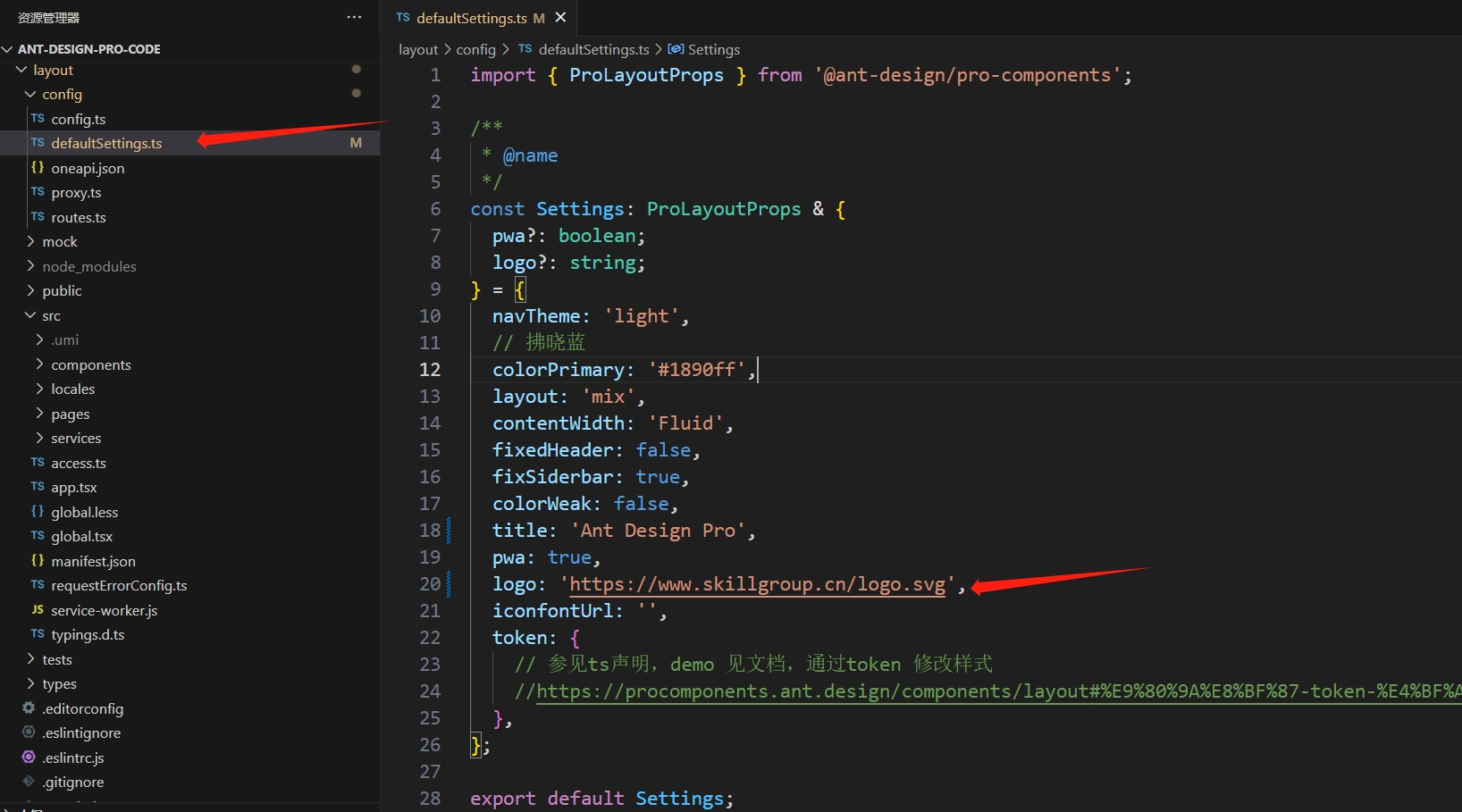The image size is (1462, 812).
Task: Click the TS icon of access.ts
Action: 38,463
